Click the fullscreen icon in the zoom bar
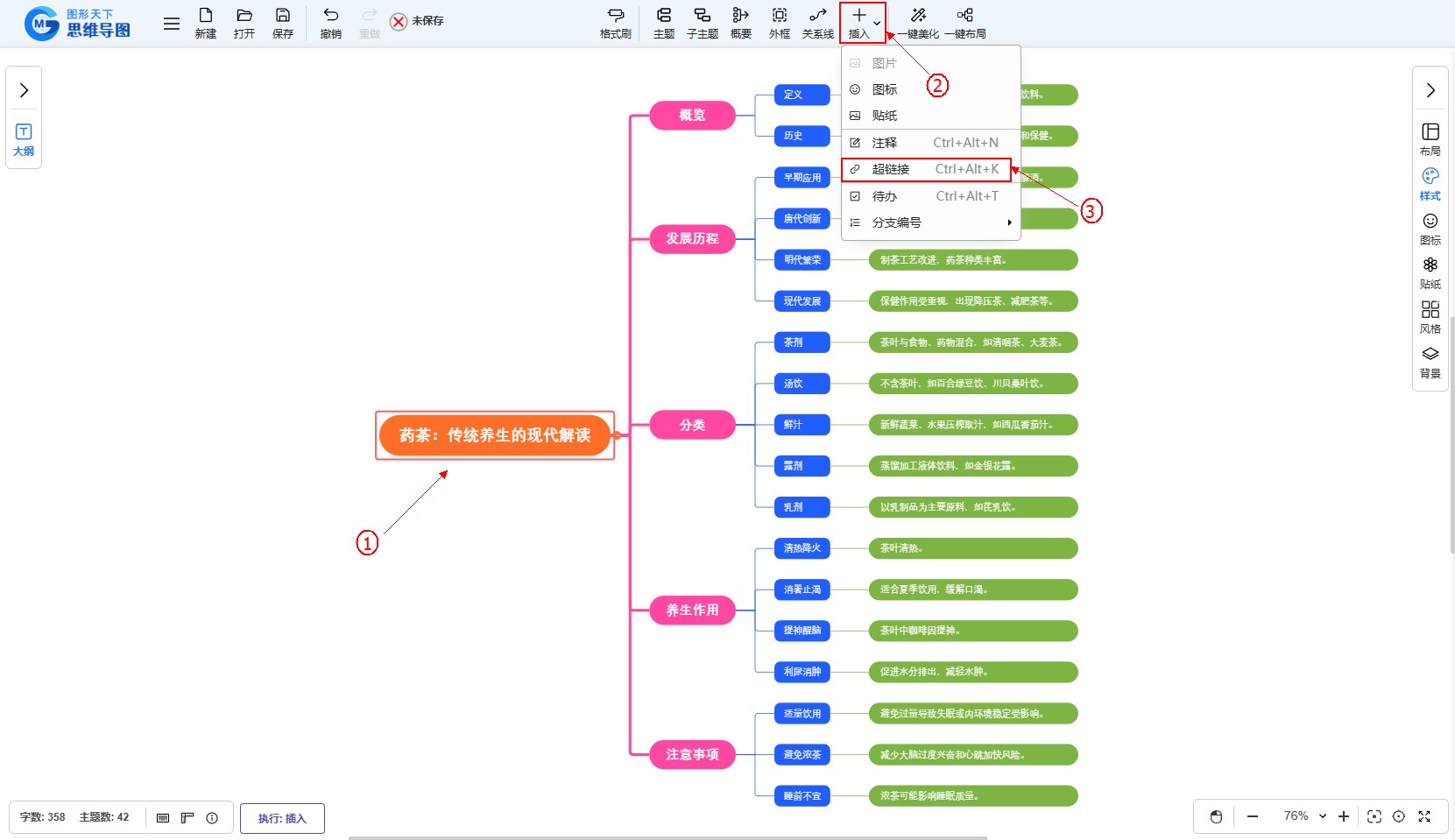The height and width of the screenshot is (840, 1455). pos(1424,816)
